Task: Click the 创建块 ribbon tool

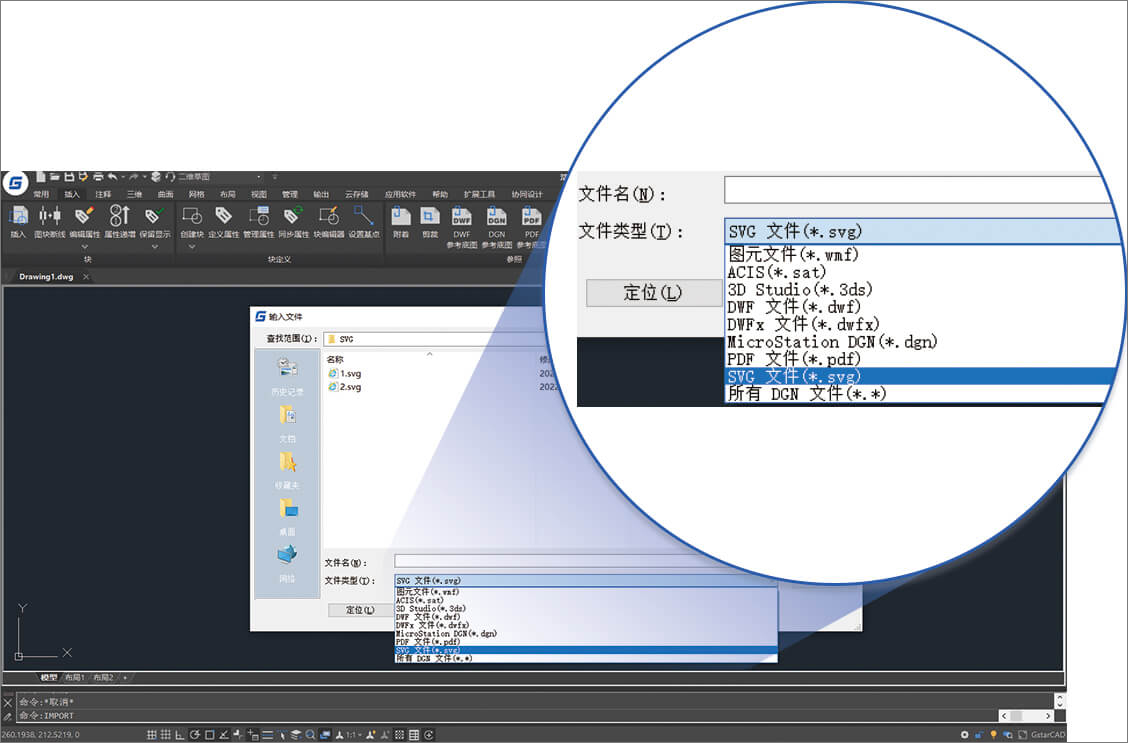Action: 191,221
